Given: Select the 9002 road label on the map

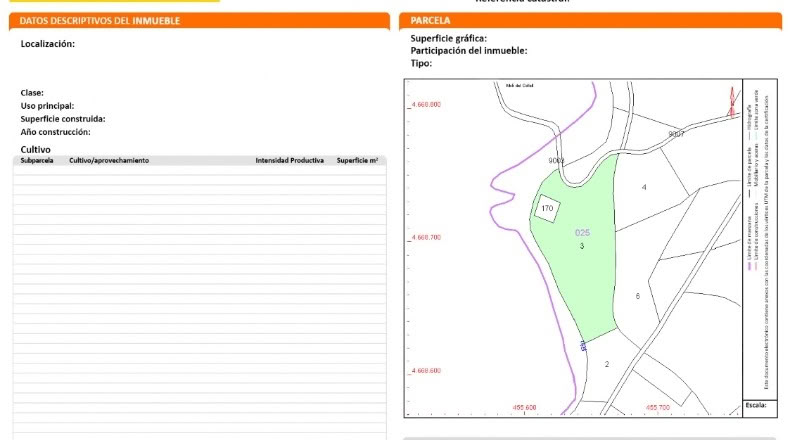Looking at the screenshot, I should pos(556,161).
